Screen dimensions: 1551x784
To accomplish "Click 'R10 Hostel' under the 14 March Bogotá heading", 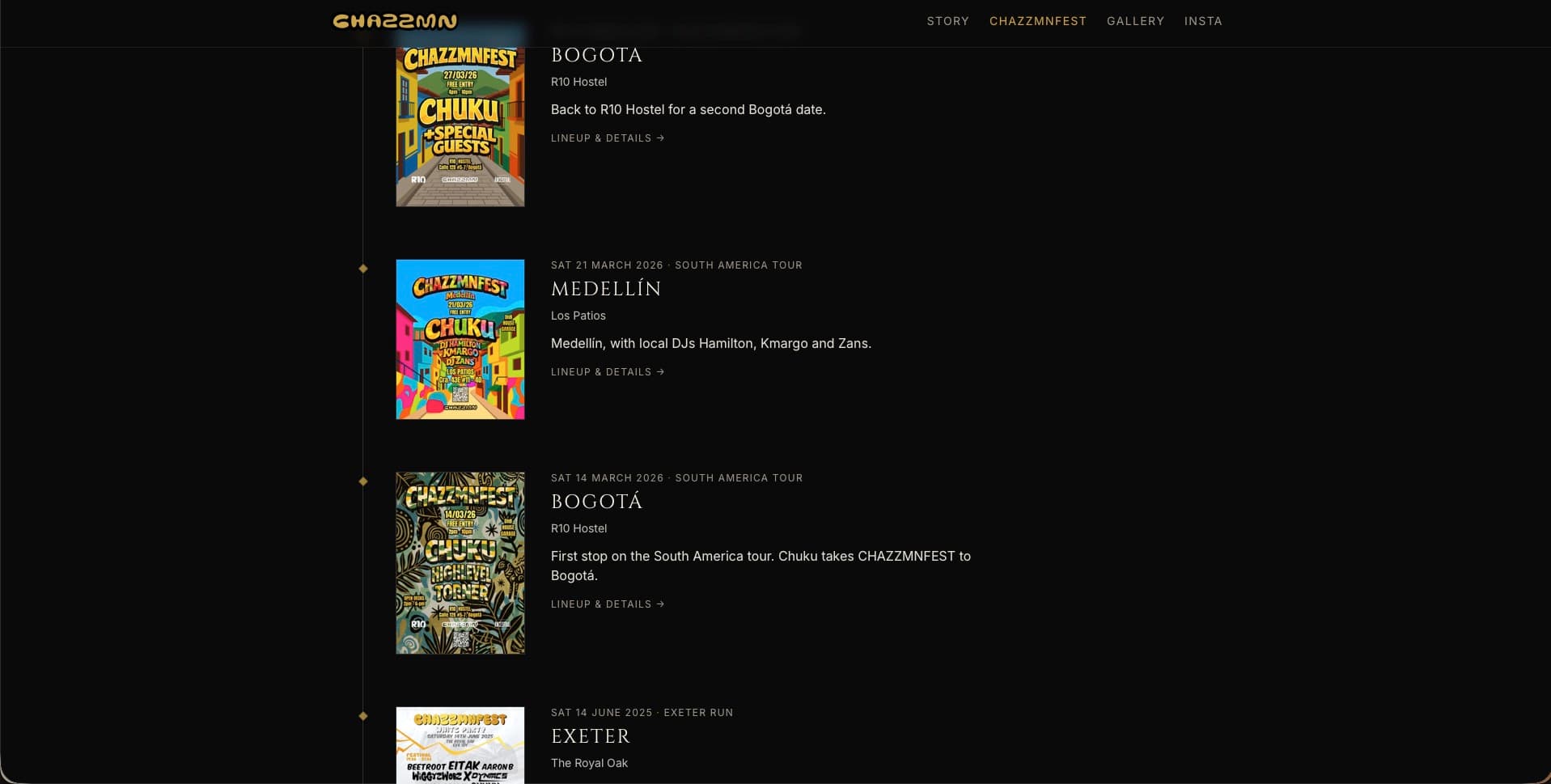I will 578,528.
